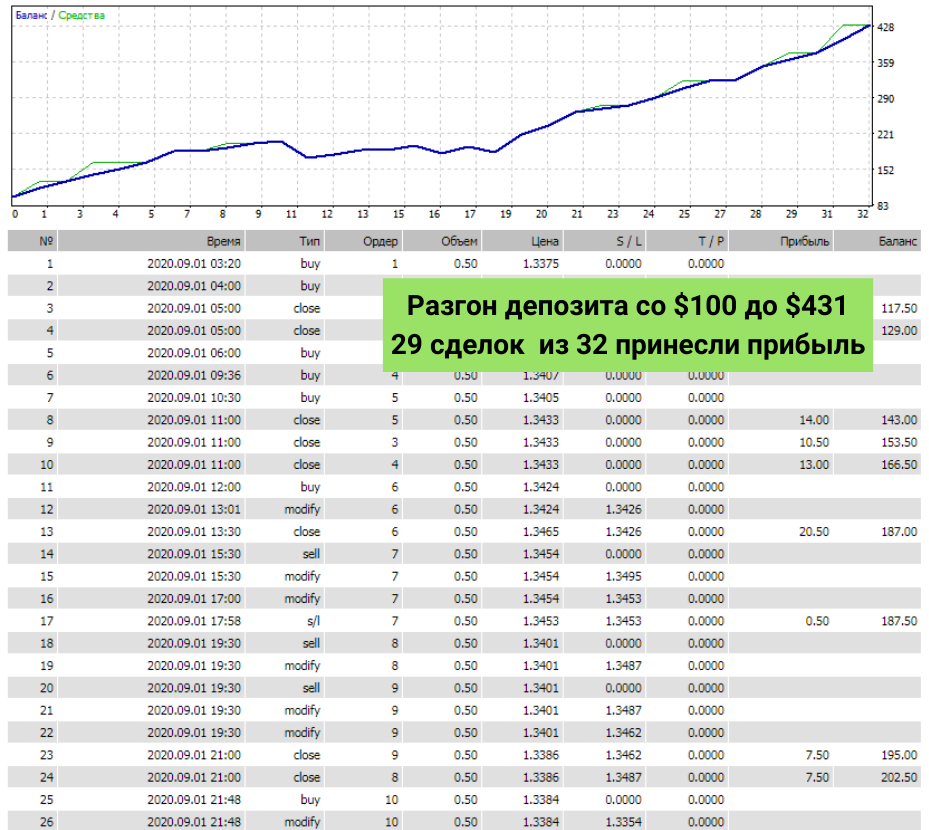Select the balance value '166.50'
929x830 pixels.
(x=899, y=465)
